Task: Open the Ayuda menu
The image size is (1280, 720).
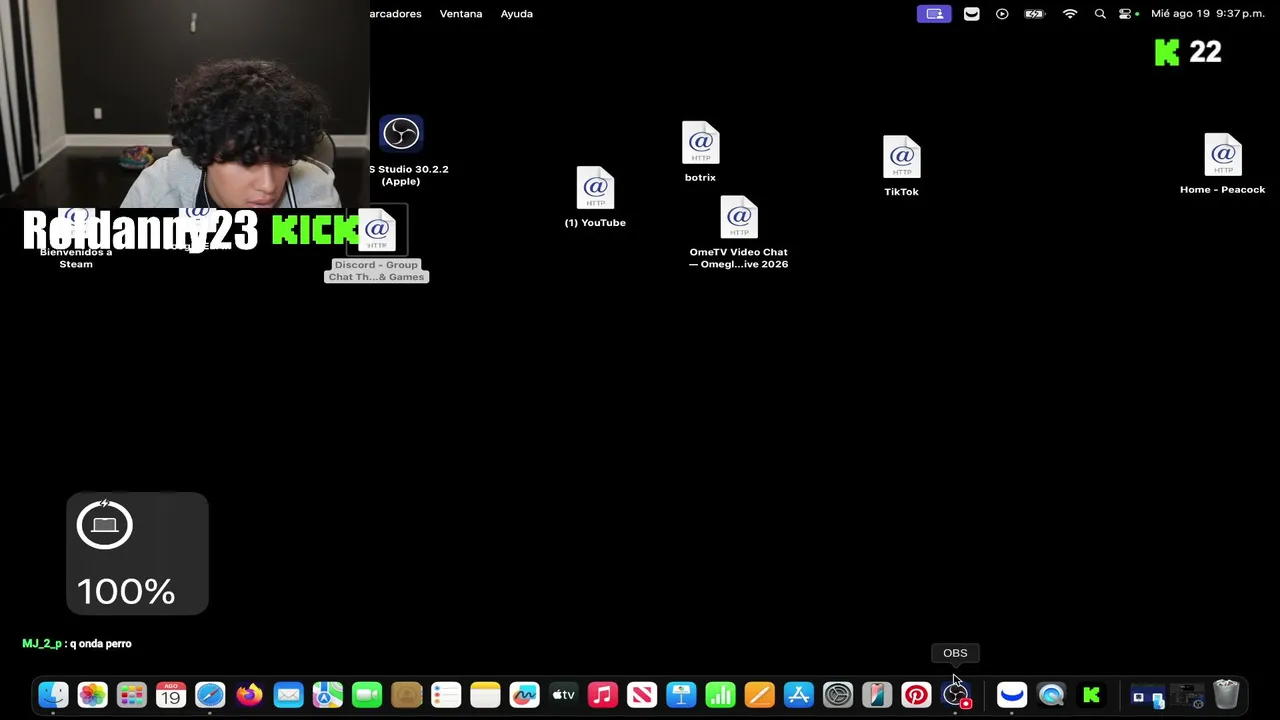Action: click(517, 14)
